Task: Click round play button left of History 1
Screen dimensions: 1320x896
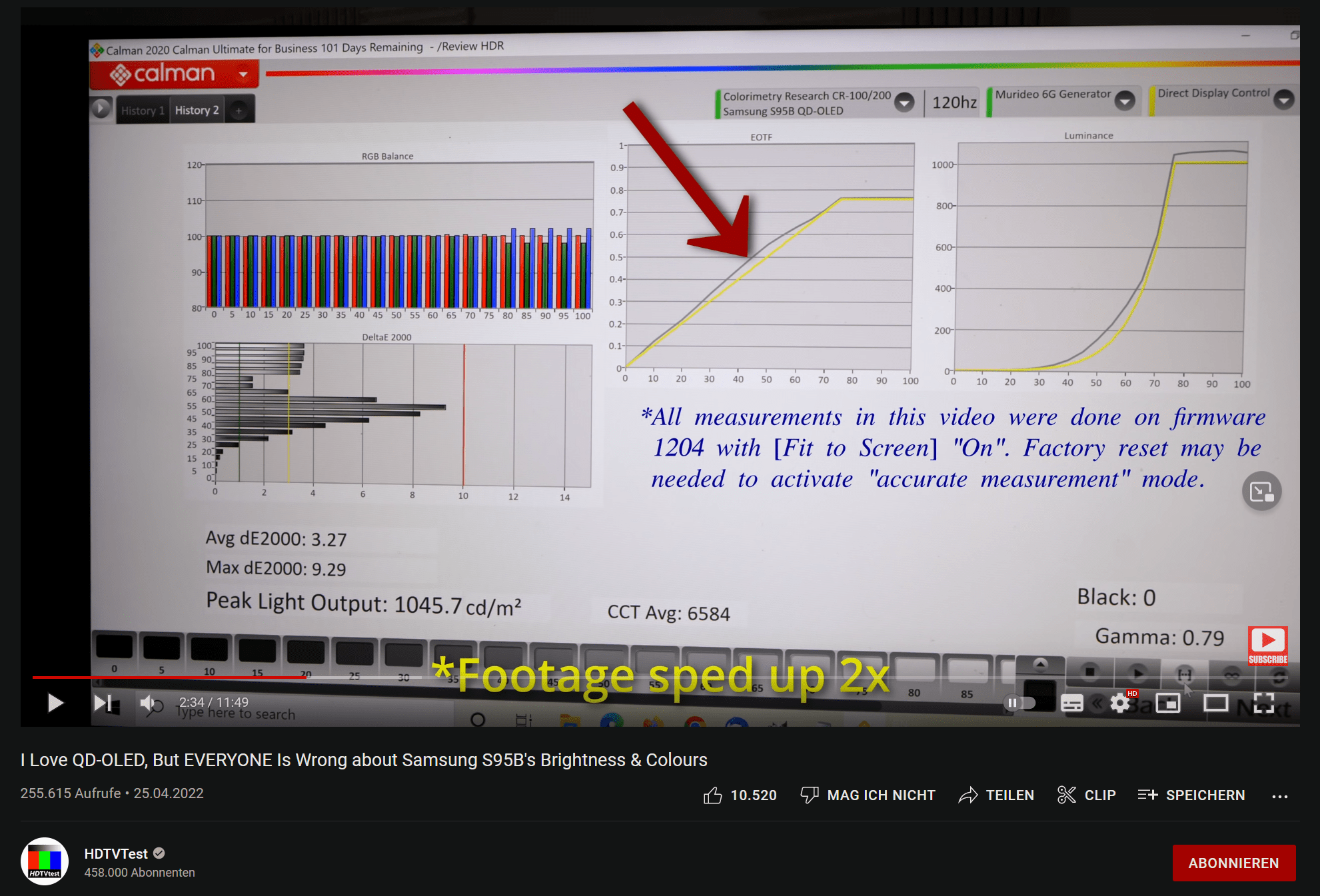Action: [x=101, y=108]
